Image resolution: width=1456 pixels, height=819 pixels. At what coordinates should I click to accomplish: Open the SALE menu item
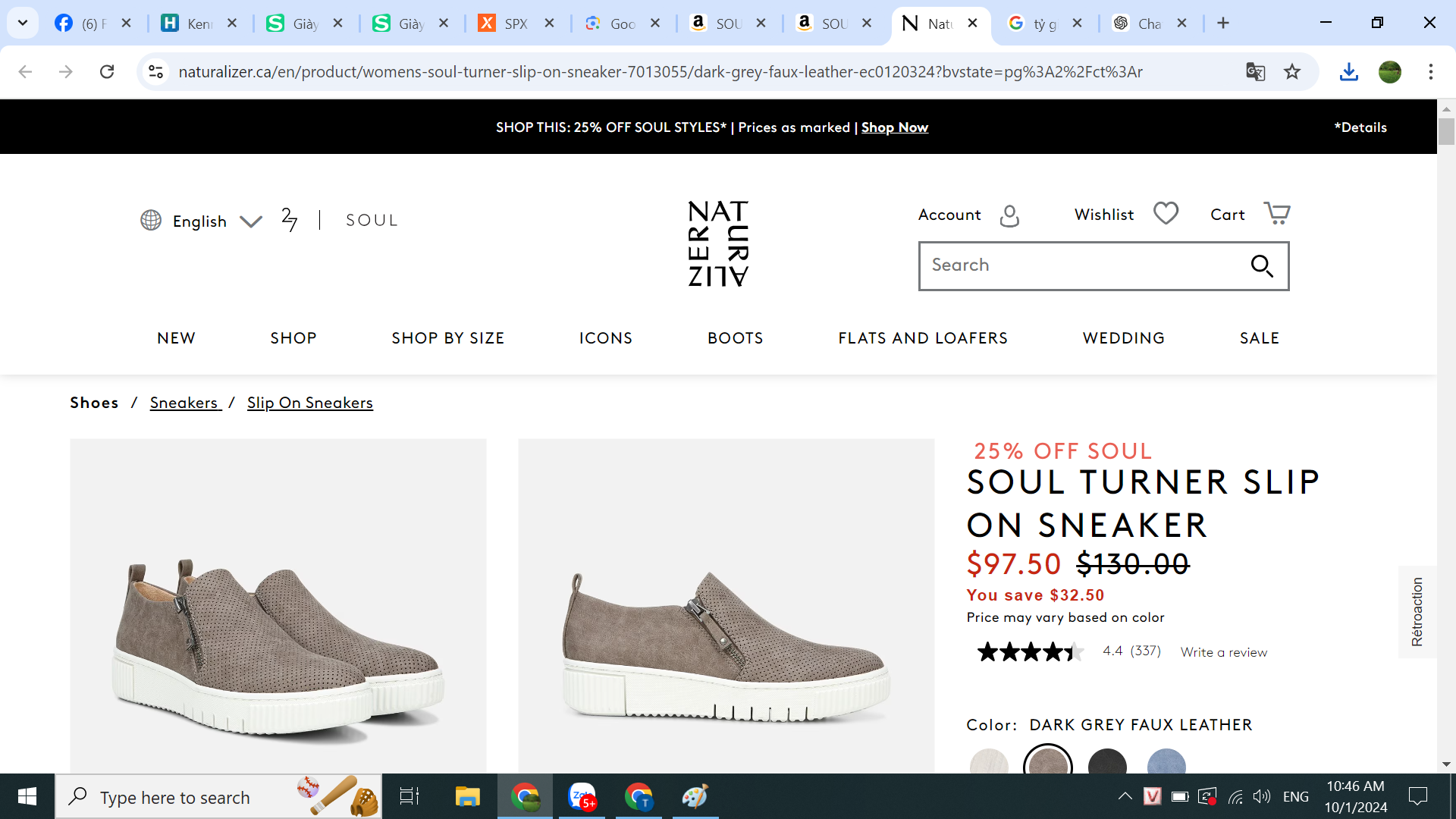1259,338
